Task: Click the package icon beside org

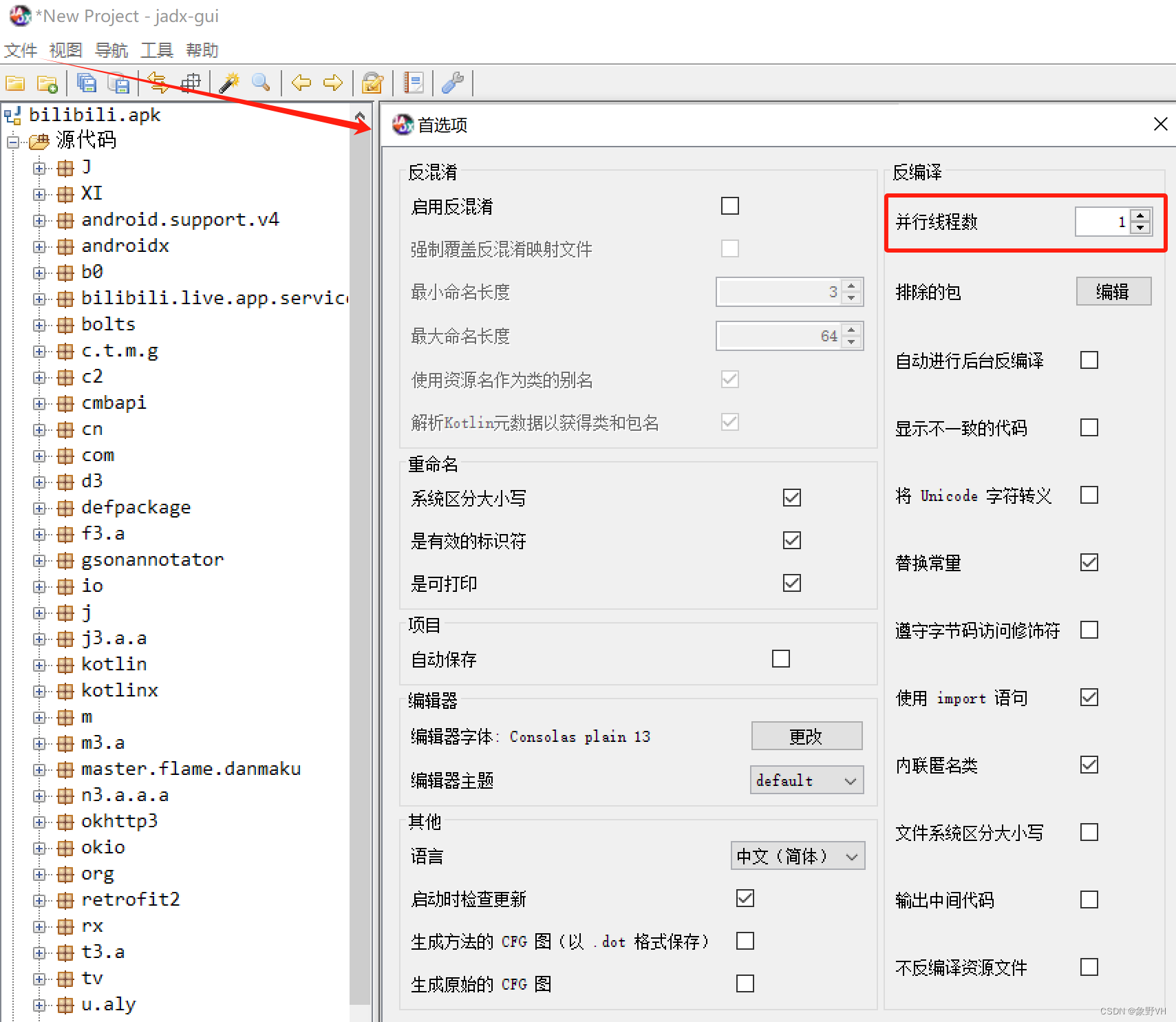Action: 65,874
